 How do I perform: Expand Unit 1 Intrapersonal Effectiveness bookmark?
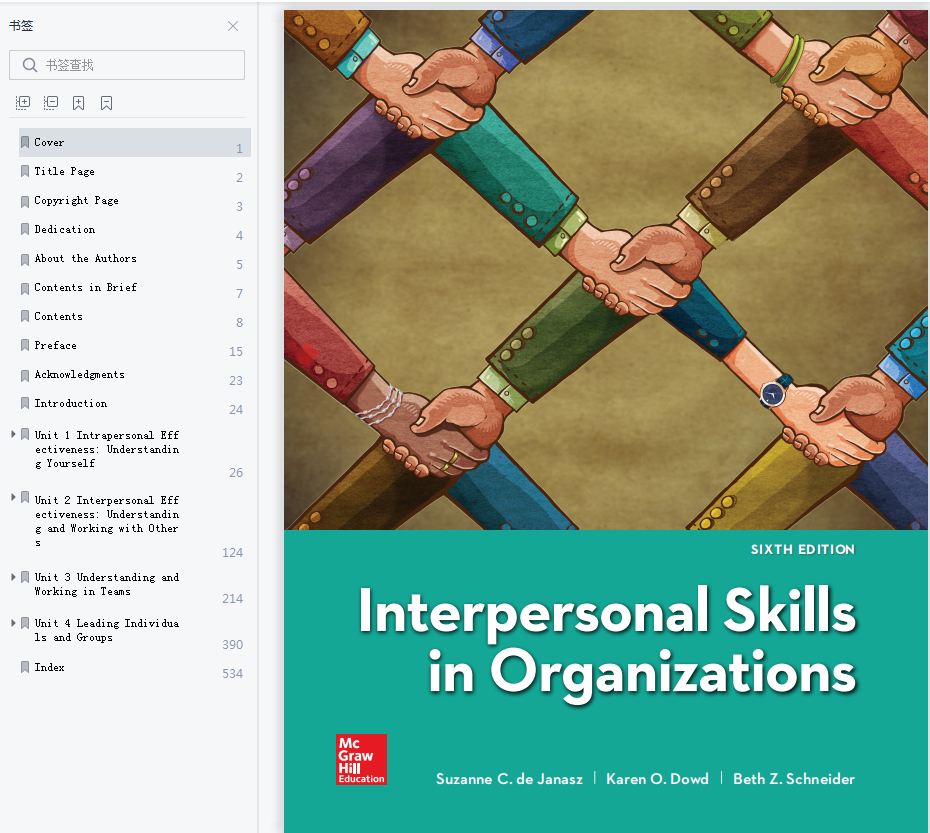coord(13,434)
